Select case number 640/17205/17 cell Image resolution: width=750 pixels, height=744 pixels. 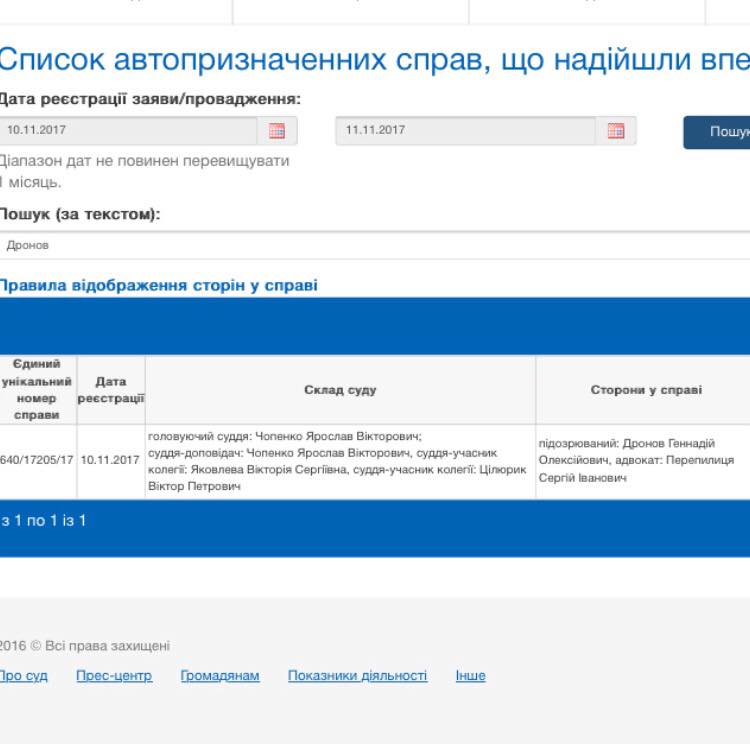pos(37,460)
